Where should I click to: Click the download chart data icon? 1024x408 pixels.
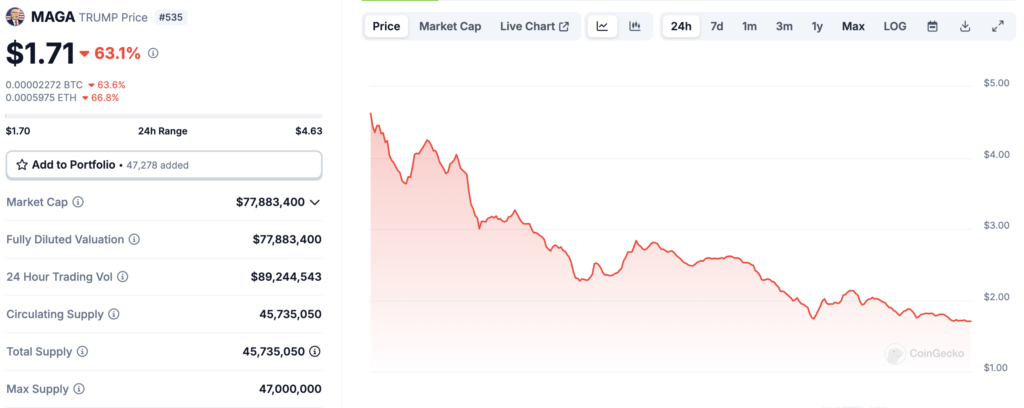click(965, 27)
